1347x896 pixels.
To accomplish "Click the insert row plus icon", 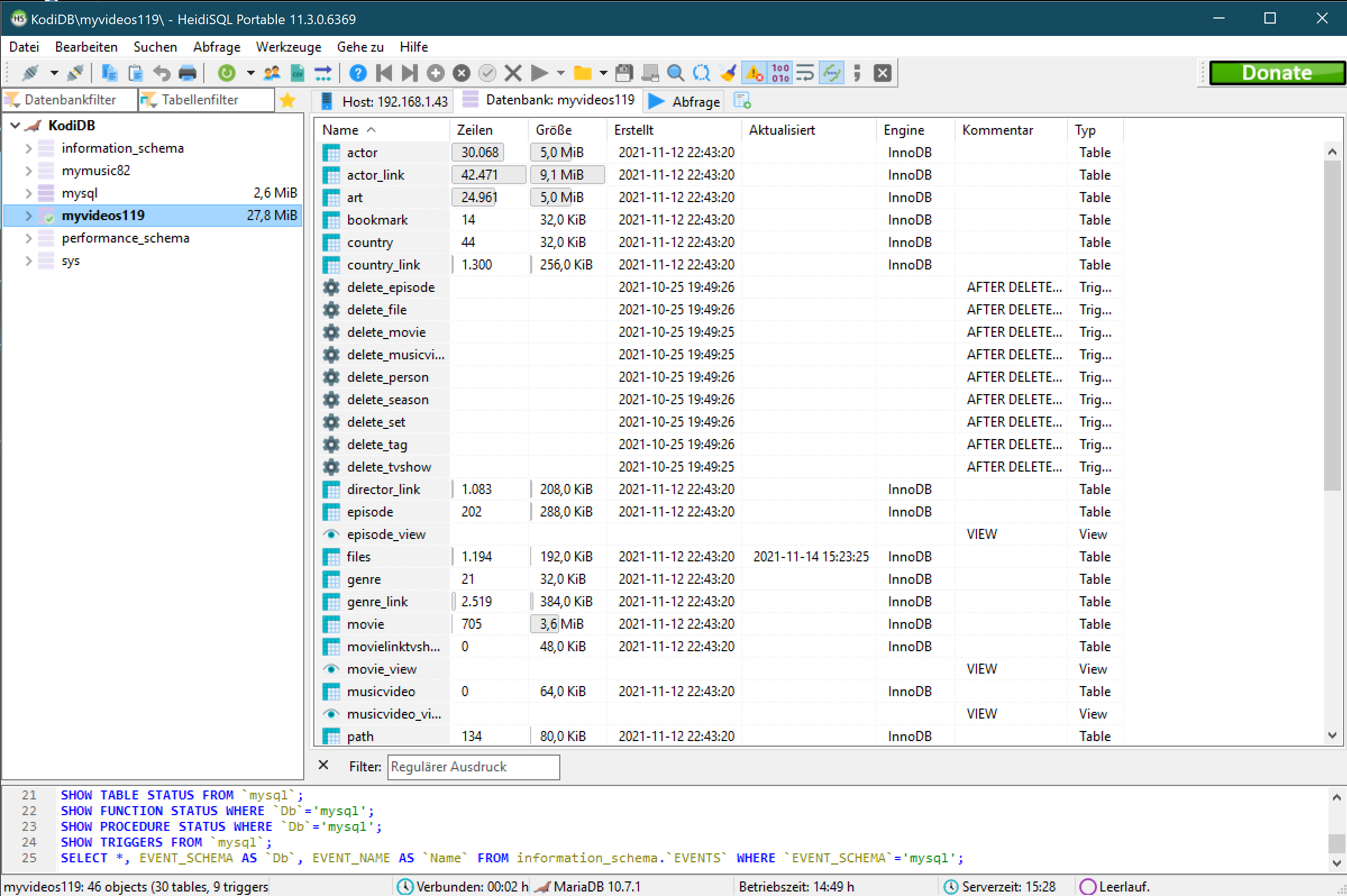I will pos(436,73).
